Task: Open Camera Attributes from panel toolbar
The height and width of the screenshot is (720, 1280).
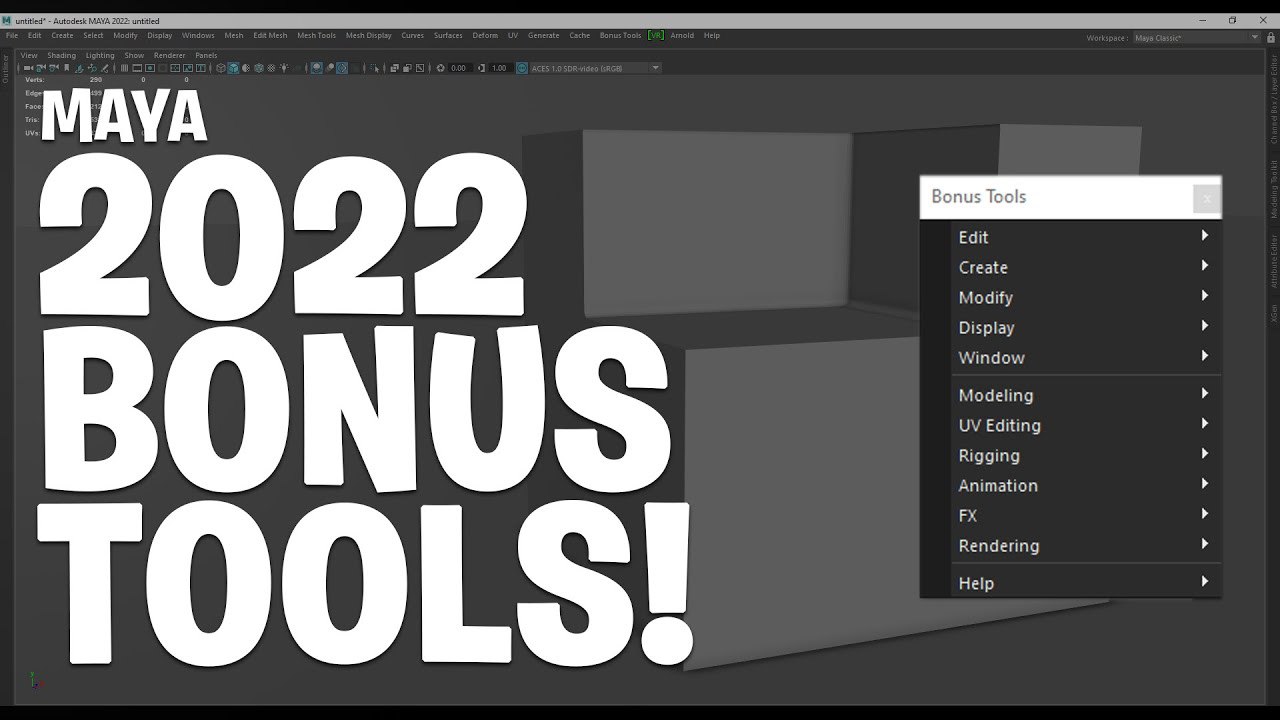Action: (x=54, y=68)
